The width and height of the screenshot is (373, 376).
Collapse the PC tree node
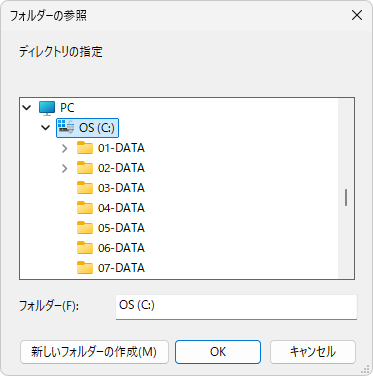[x=26, y=108]
